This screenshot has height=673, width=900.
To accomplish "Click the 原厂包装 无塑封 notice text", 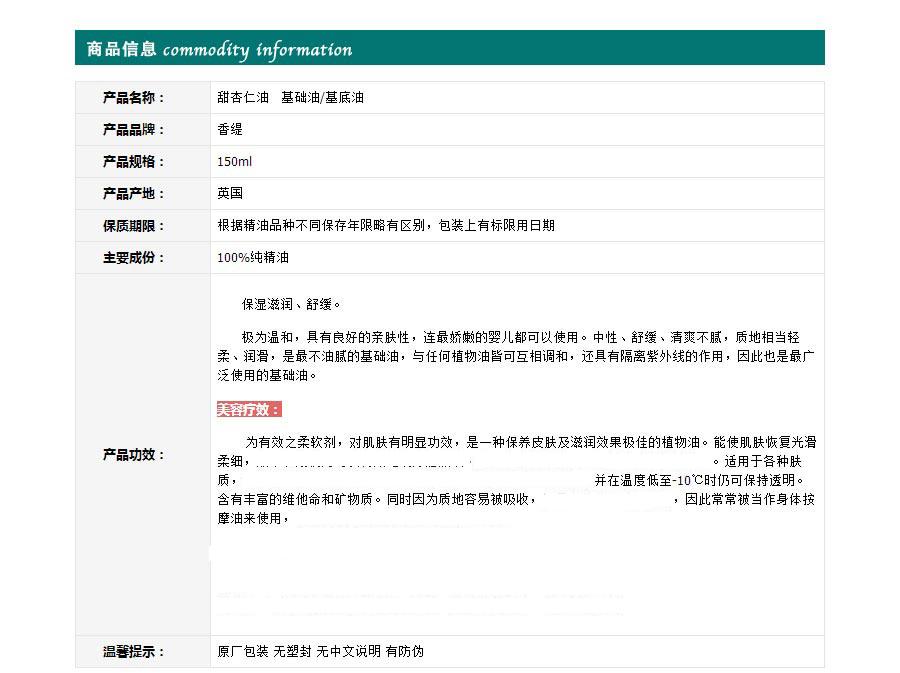I will coord(320,652).
